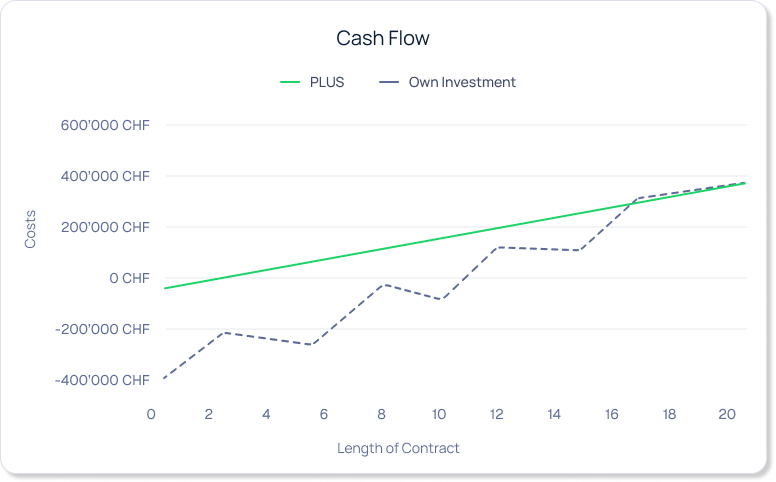Select the -400'000 CHF axis label
776x482 pixels.
(x=103, y=380)
